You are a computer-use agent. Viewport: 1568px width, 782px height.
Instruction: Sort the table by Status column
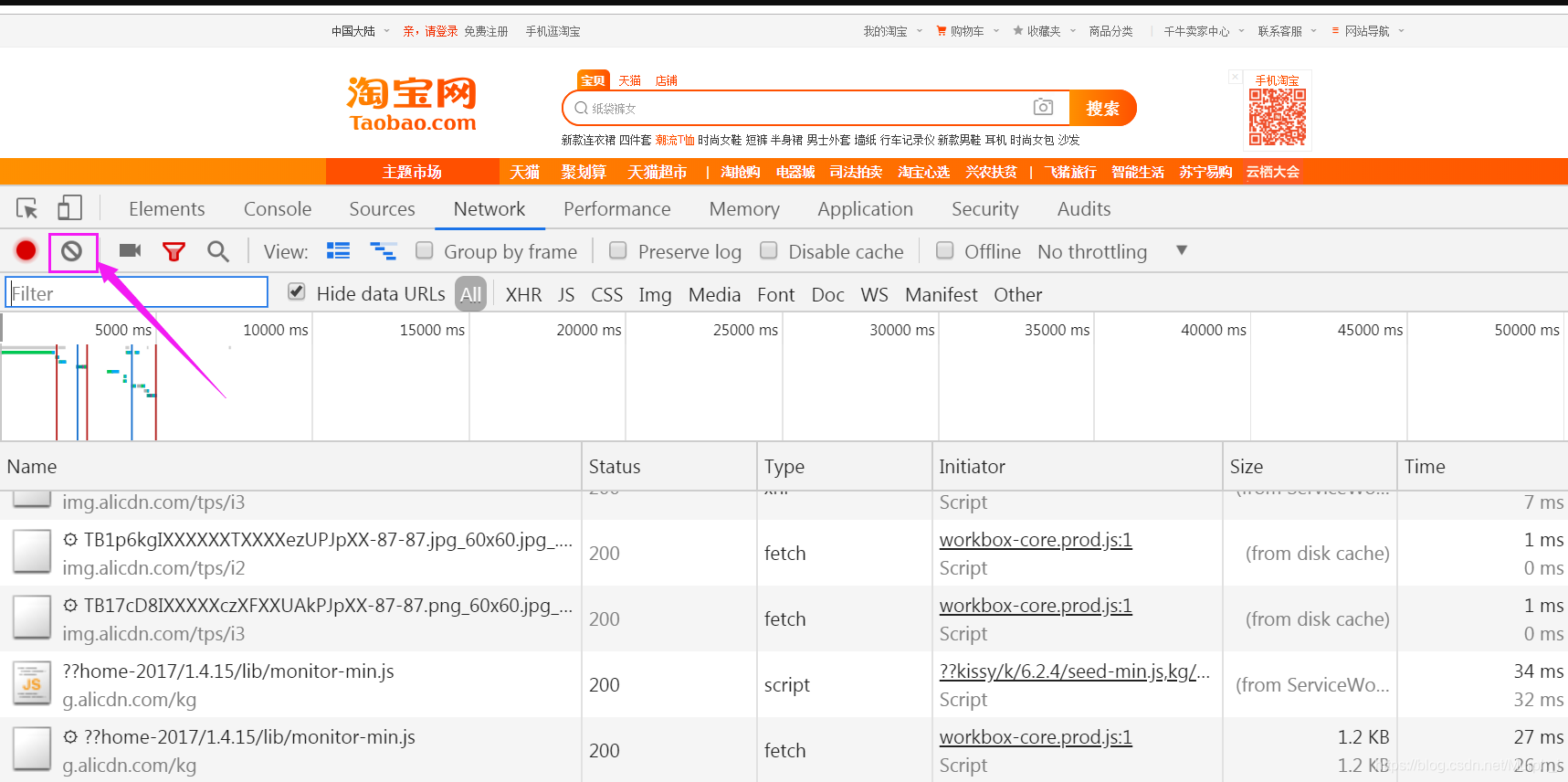[669, 466]
